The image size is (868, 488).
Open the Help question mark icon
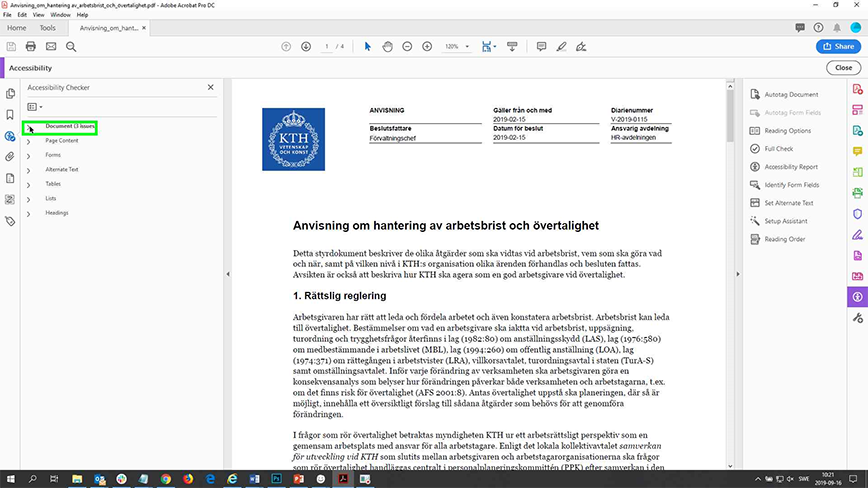(x=818, y=28)
